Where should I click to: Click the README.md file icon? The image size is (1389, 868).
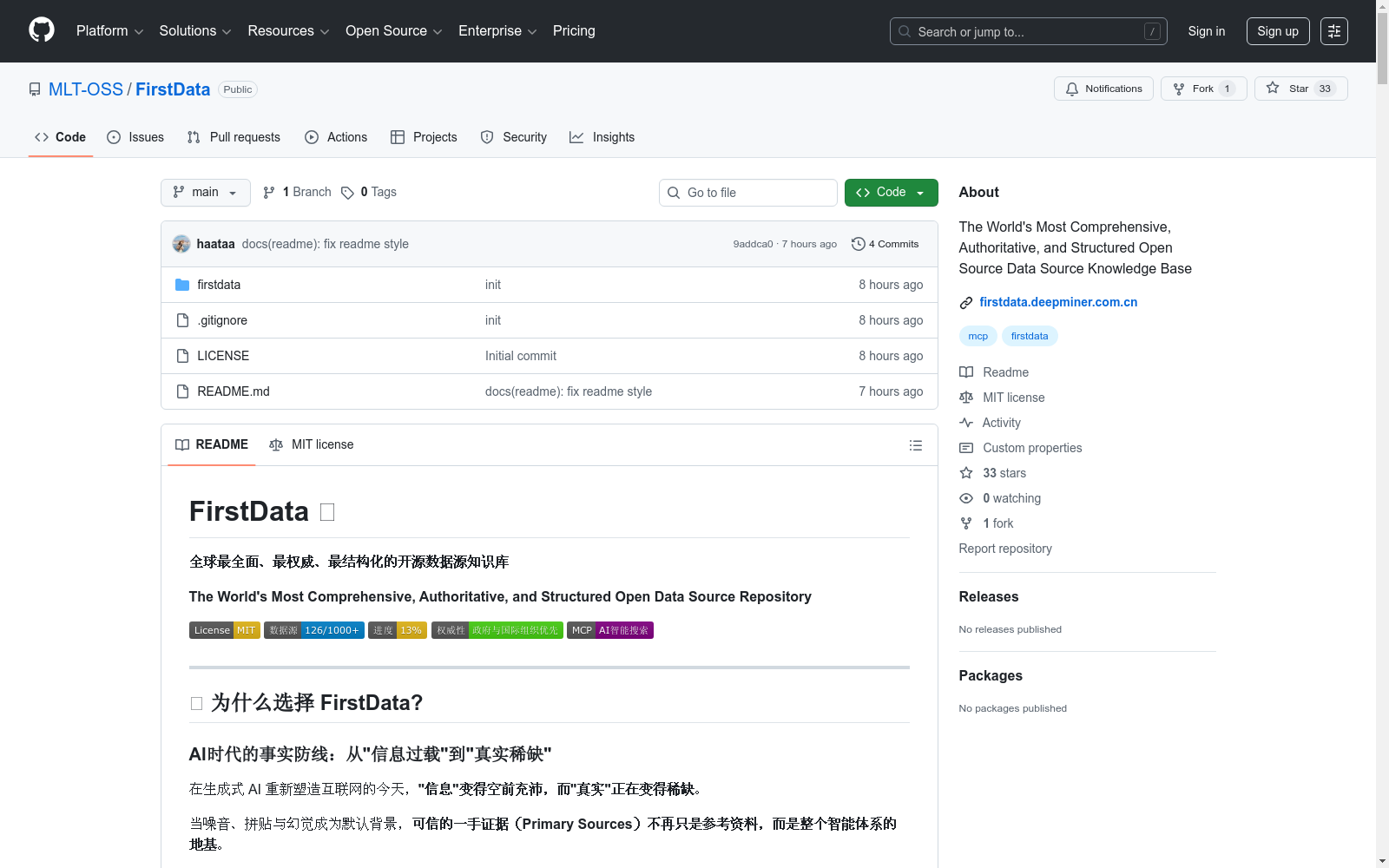[182, 391]
